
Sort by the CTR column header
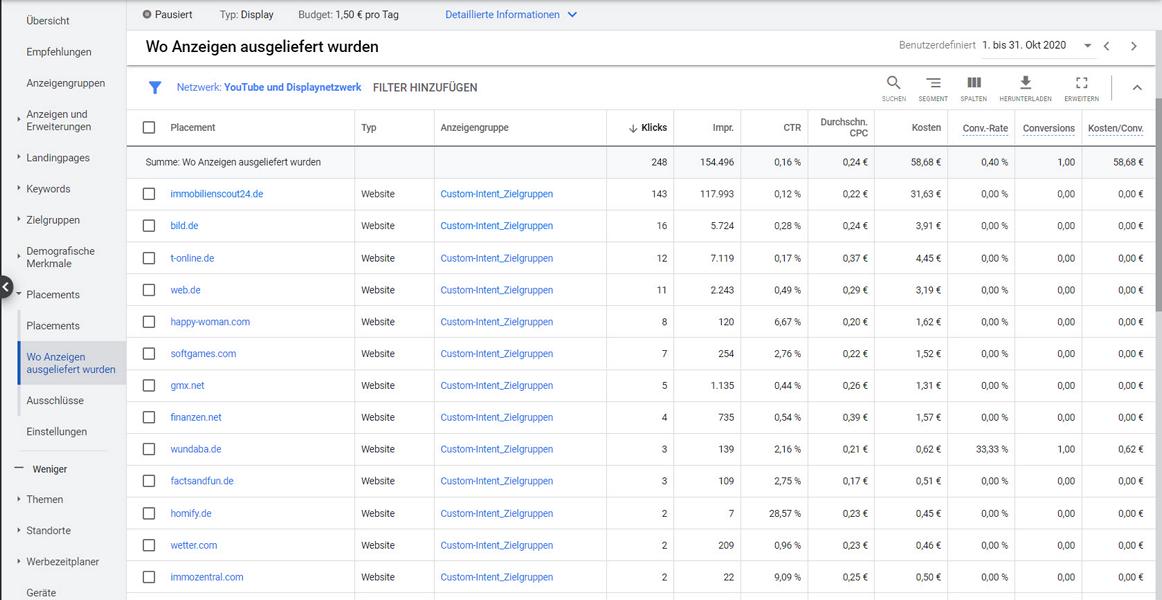(792, 127)
